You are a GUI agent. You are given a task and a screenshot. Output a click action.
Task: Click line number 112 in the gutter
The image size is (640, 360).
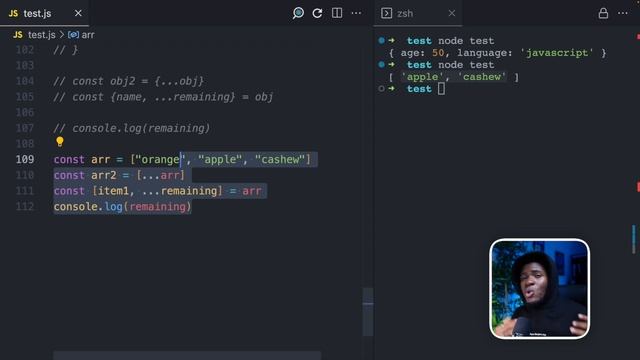(x=24, y=207)
